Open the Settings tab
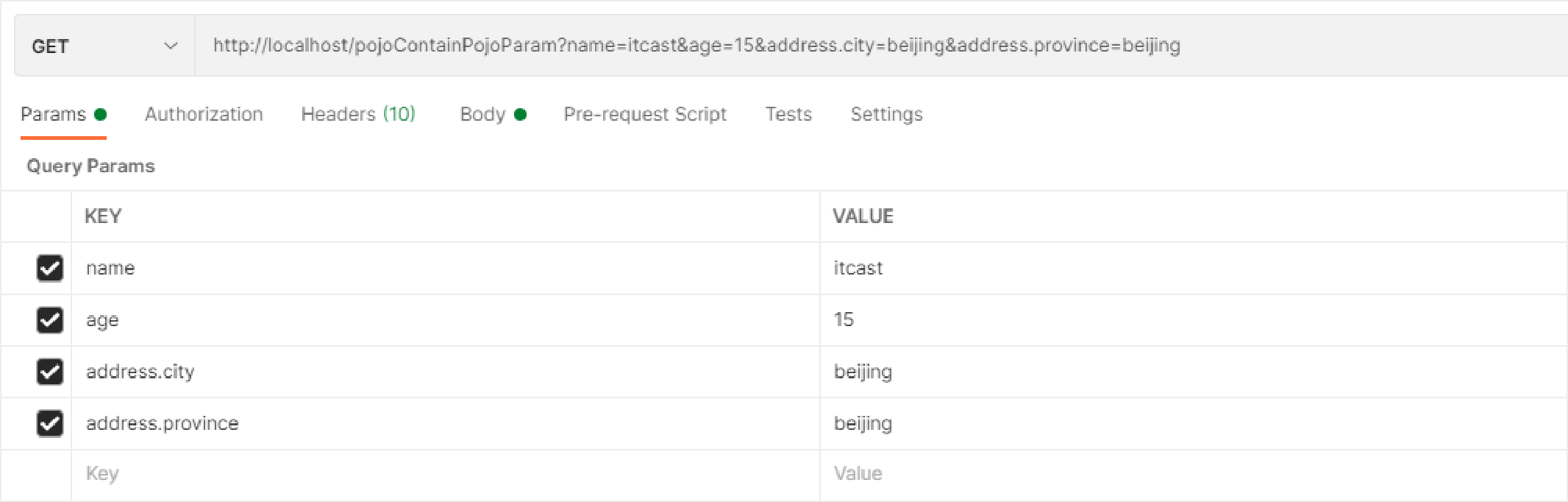1568x502 pixels. point(886,114)
